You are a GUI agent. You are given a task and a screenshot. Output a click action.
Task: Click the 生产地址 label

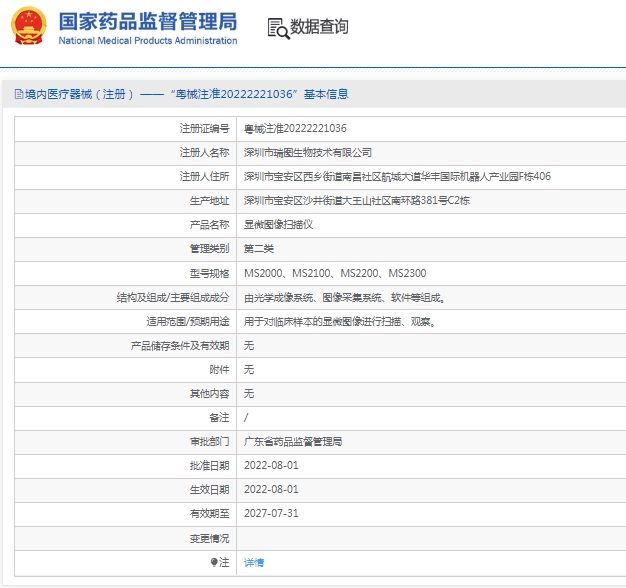point(209,201)
